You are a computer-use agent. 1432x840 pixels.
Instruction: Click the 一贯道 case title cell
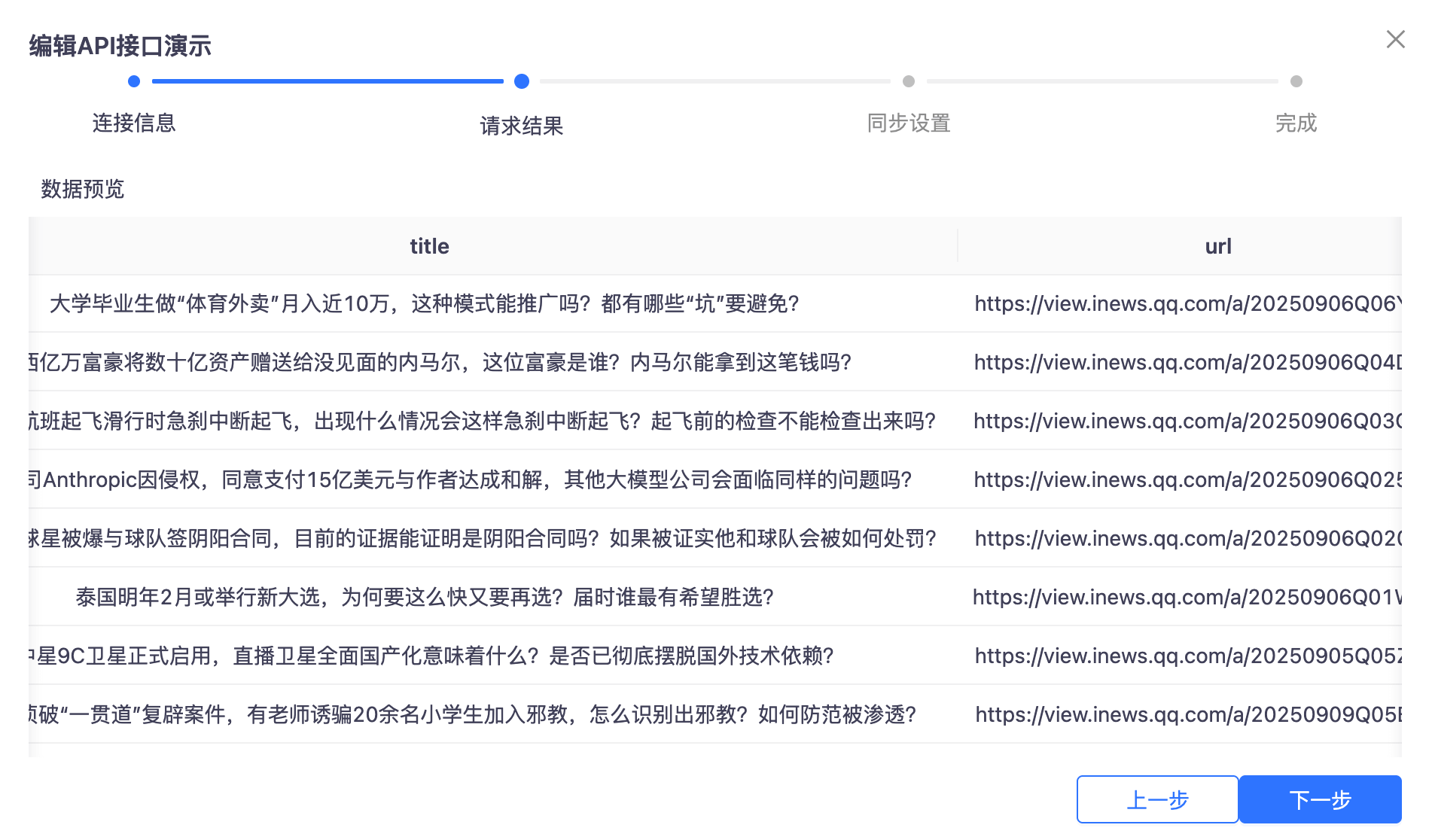pos(472,714)
